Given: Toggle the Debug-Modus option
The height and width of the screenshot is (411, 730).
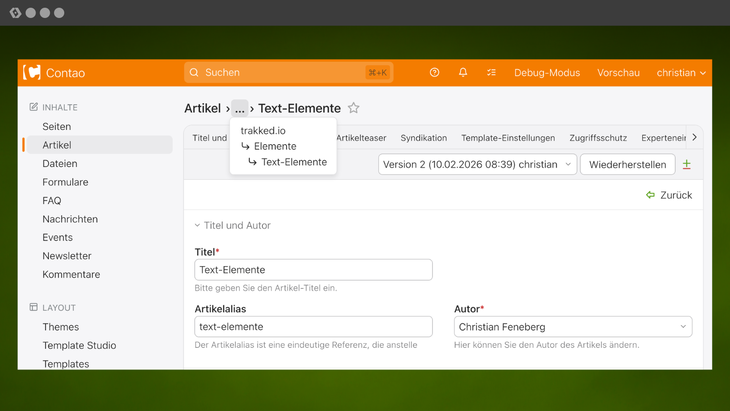Looking at the screenshot, I should point(546,73).
